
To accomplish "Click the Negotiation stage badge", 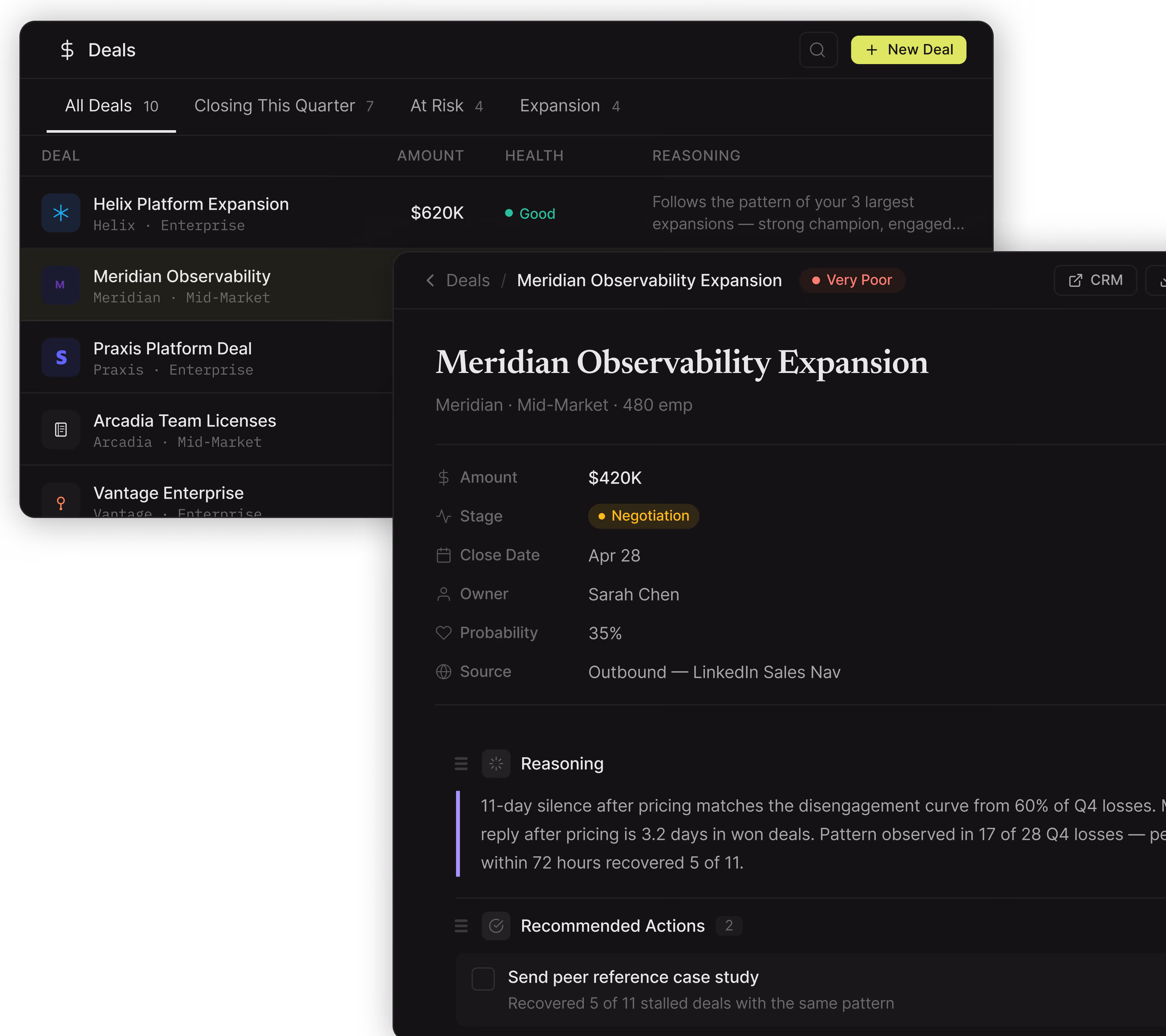I will pos(644,516).
